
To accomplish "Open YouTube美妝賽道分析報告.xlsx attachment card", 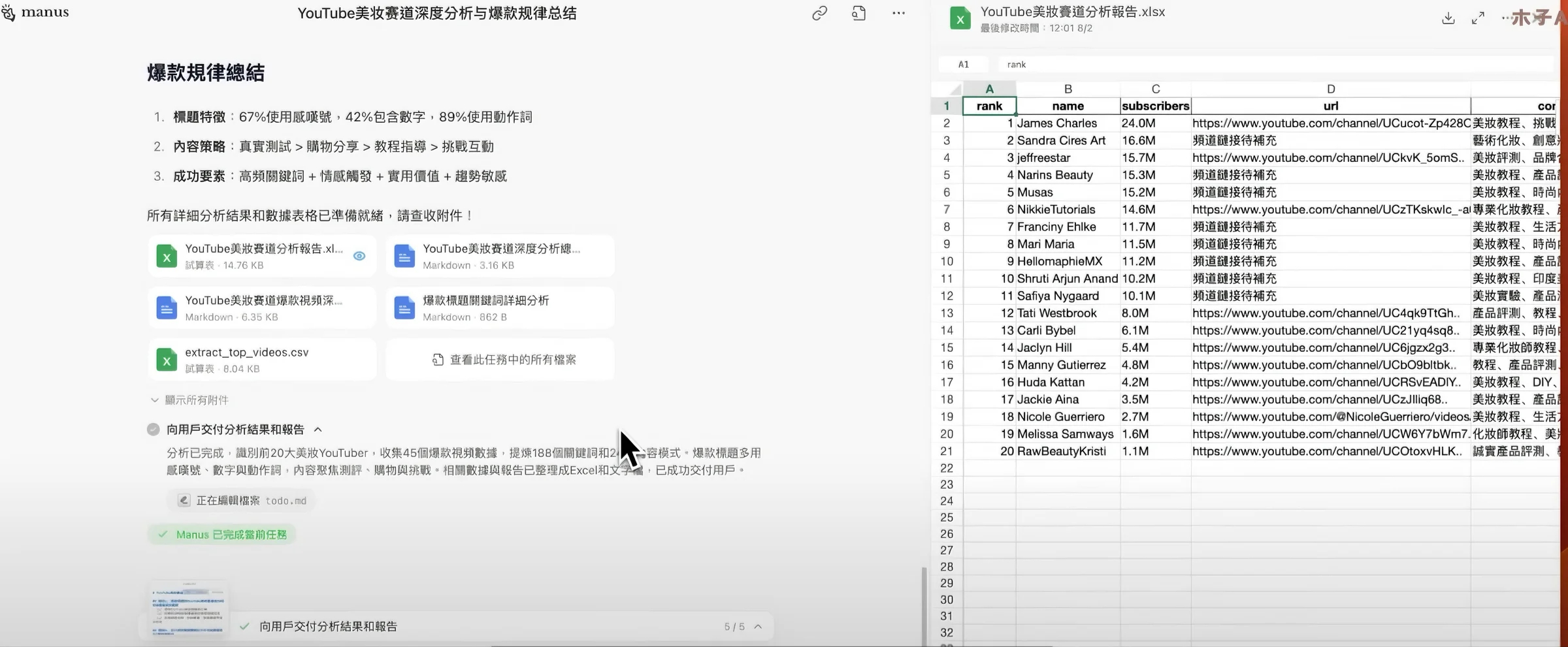I will [x=262, y=256].
